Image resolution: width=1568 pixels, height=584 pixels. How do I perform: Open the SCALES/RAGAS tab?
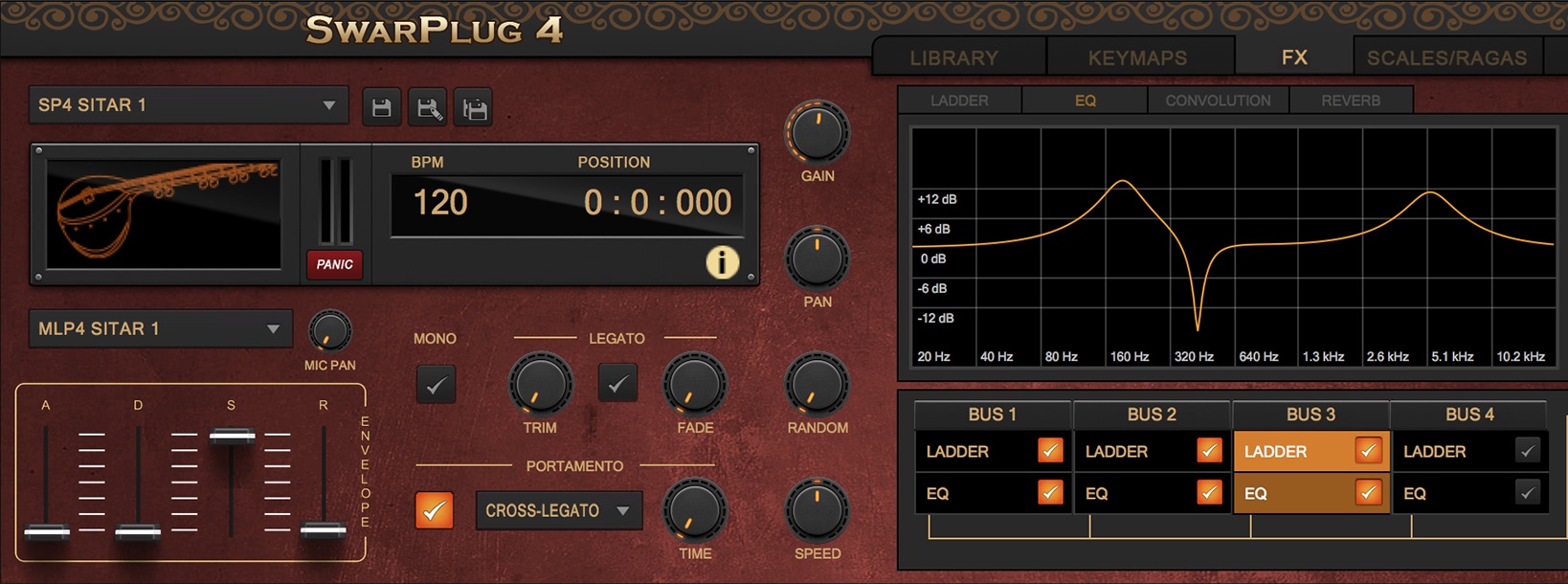[1446, 57]
